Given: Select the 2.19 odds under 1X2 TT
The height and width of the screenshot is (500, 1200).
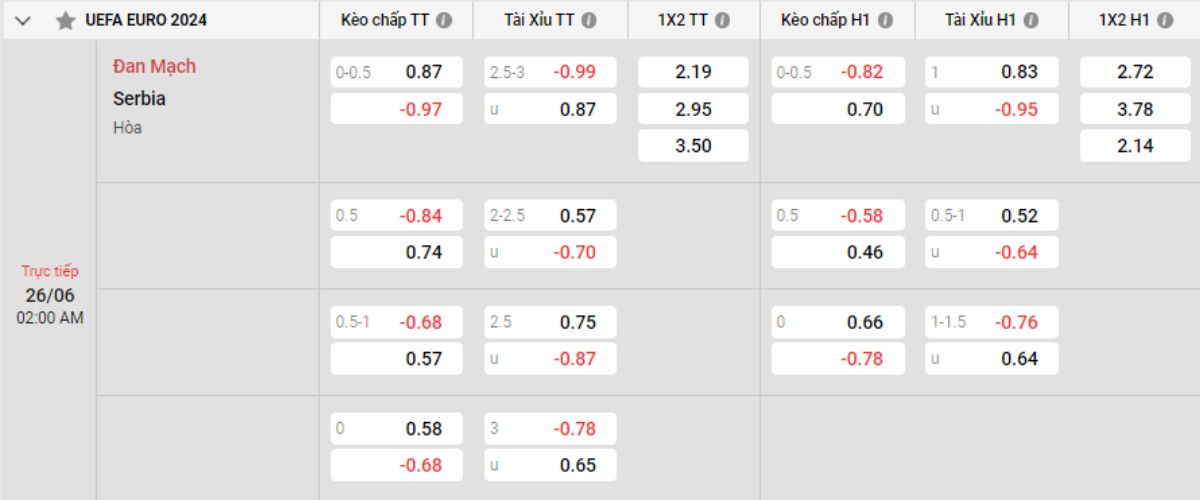Looking at the screenshot, I should click(693, 72).
